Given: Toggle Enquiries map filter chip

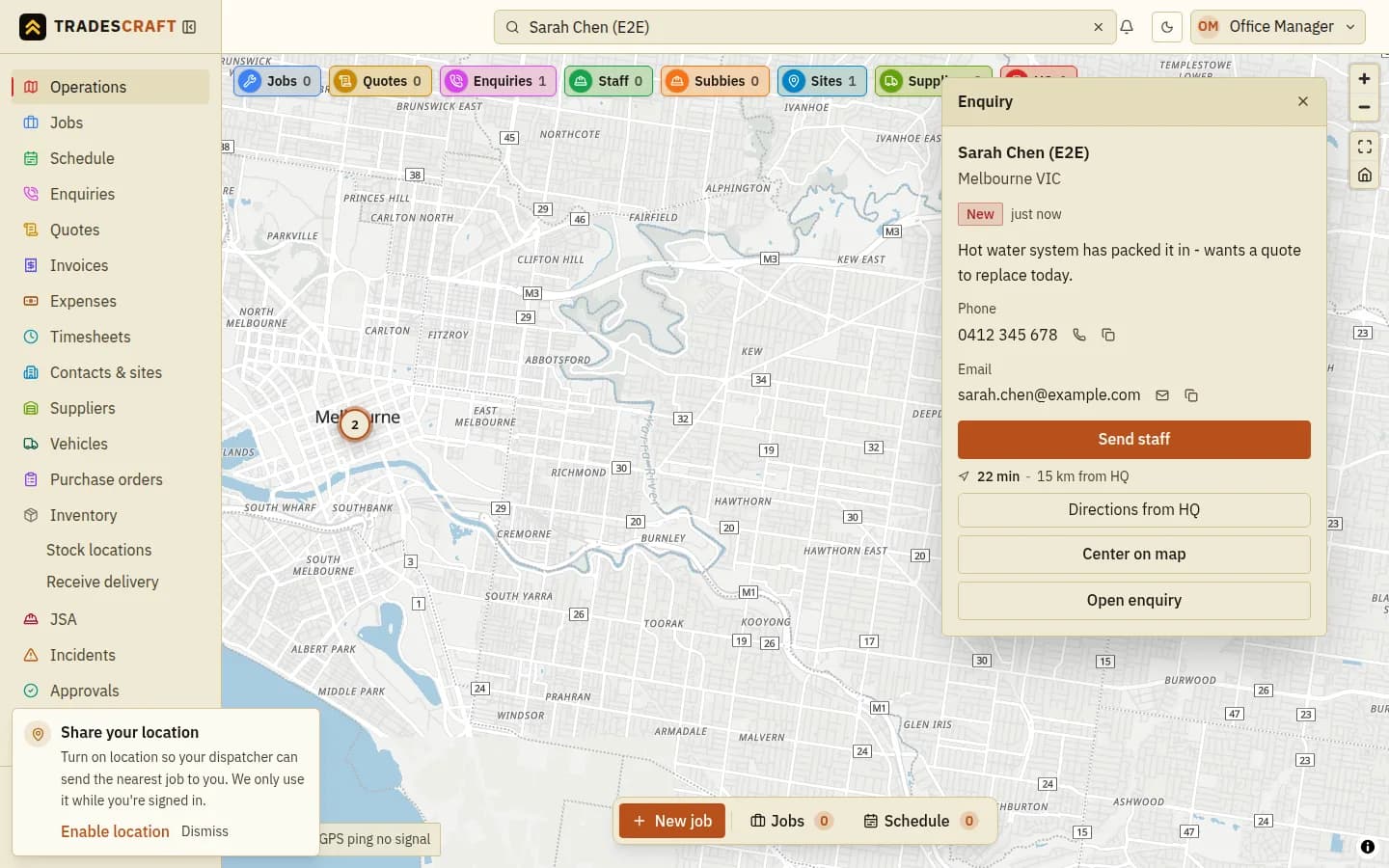Looking at the screenshot, I should pos(498,81).
